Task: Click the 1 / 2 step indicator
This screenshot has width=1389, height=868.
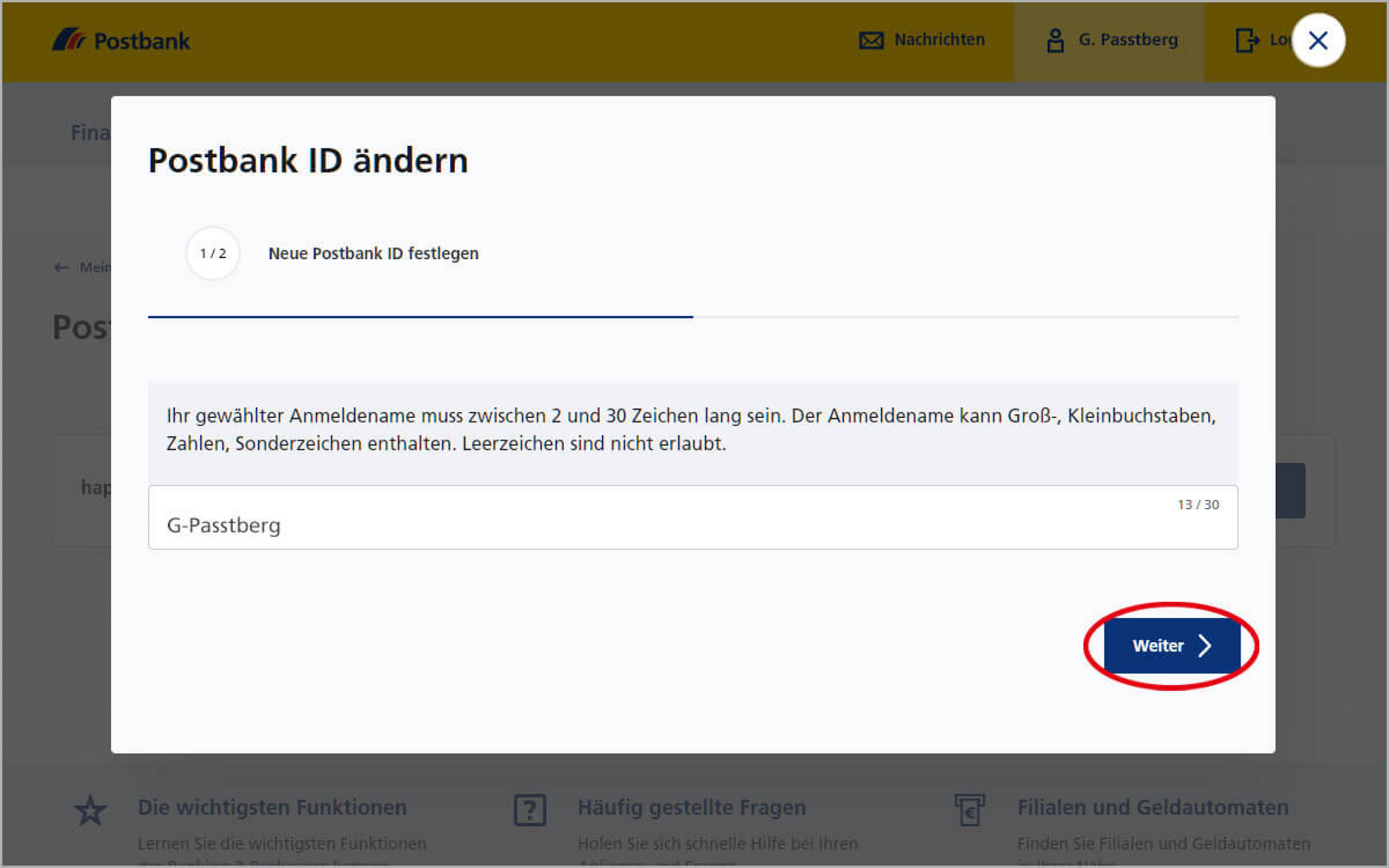Action: click(x=213, y=253)
